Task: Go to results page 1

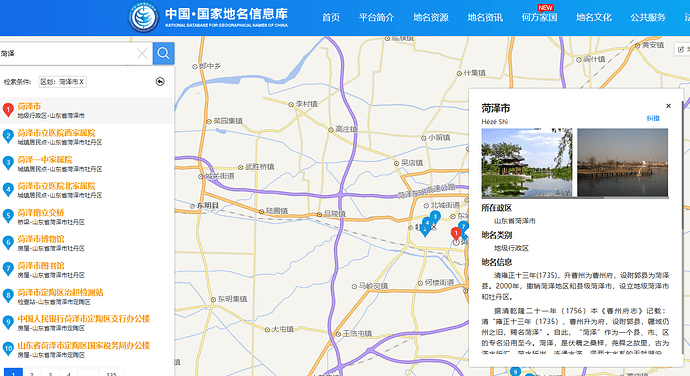Action: [x=13, y=372]
